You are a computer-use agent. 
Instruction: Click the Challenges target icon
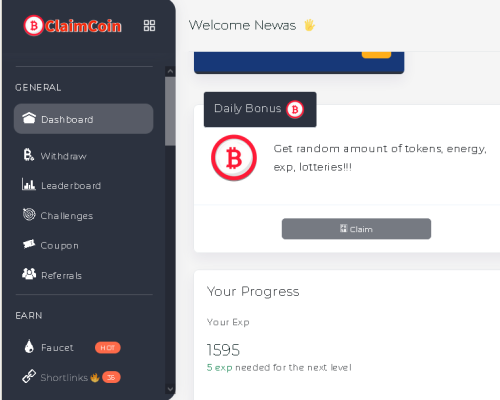pos(29,214)
